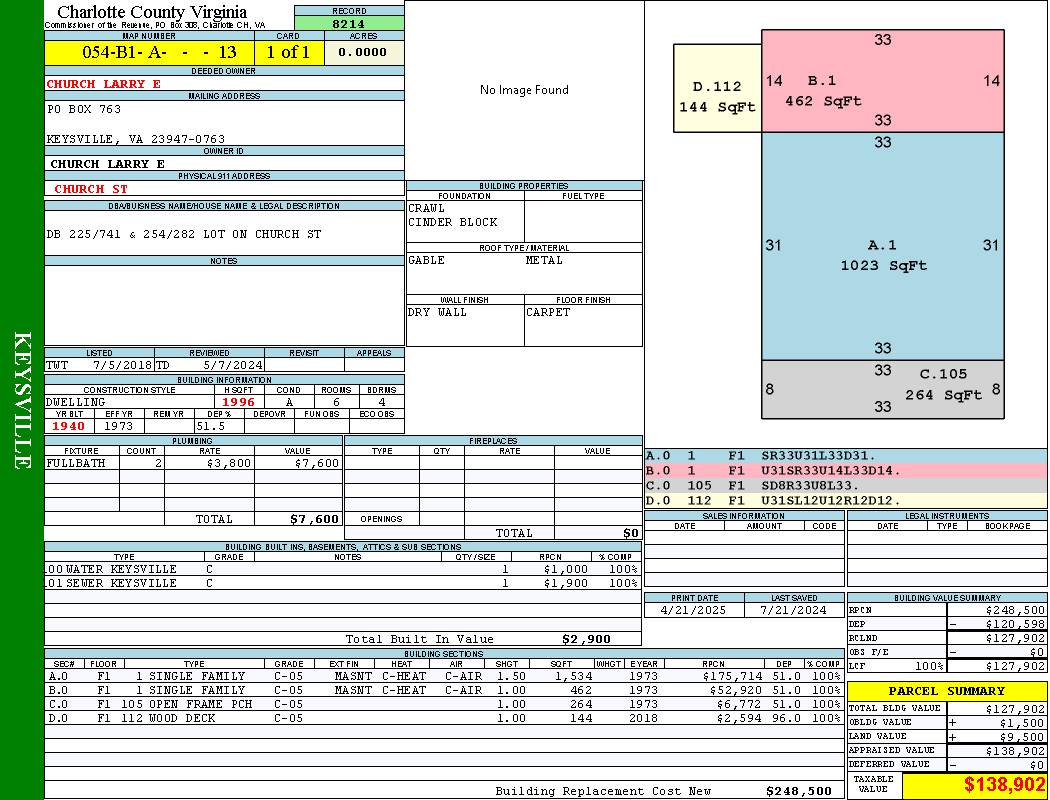Click the FULLBATH plumbing fixture row
1050x800 pixels.
pos(193,464)
